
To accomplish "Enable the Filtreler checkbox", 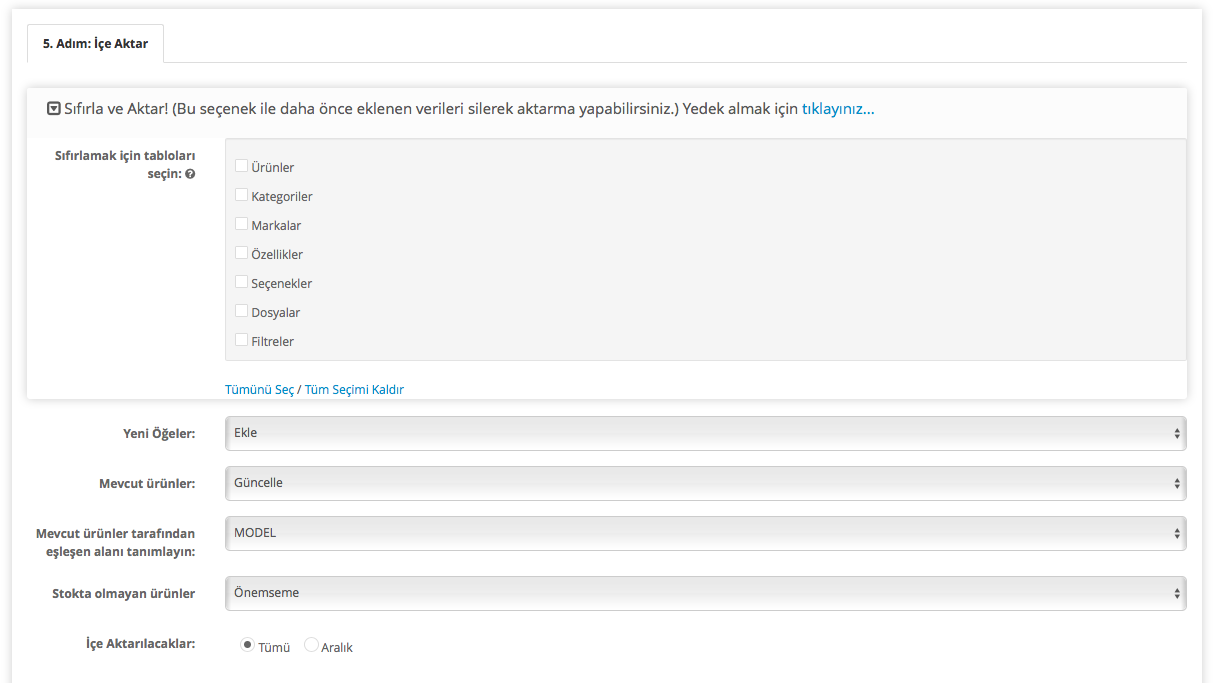I will 241,340.
